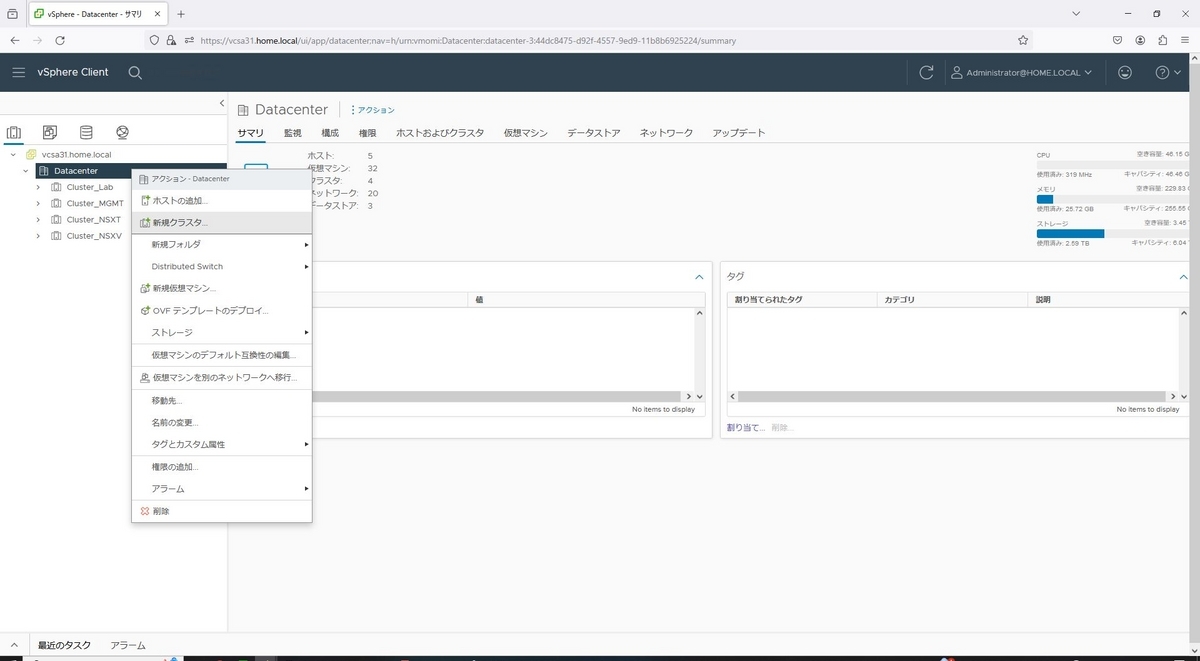Open the help question mark menu
Image resolution: width=1200 pixels, height=661 pixels.
pyautogui.click(x=1167, y=72)
